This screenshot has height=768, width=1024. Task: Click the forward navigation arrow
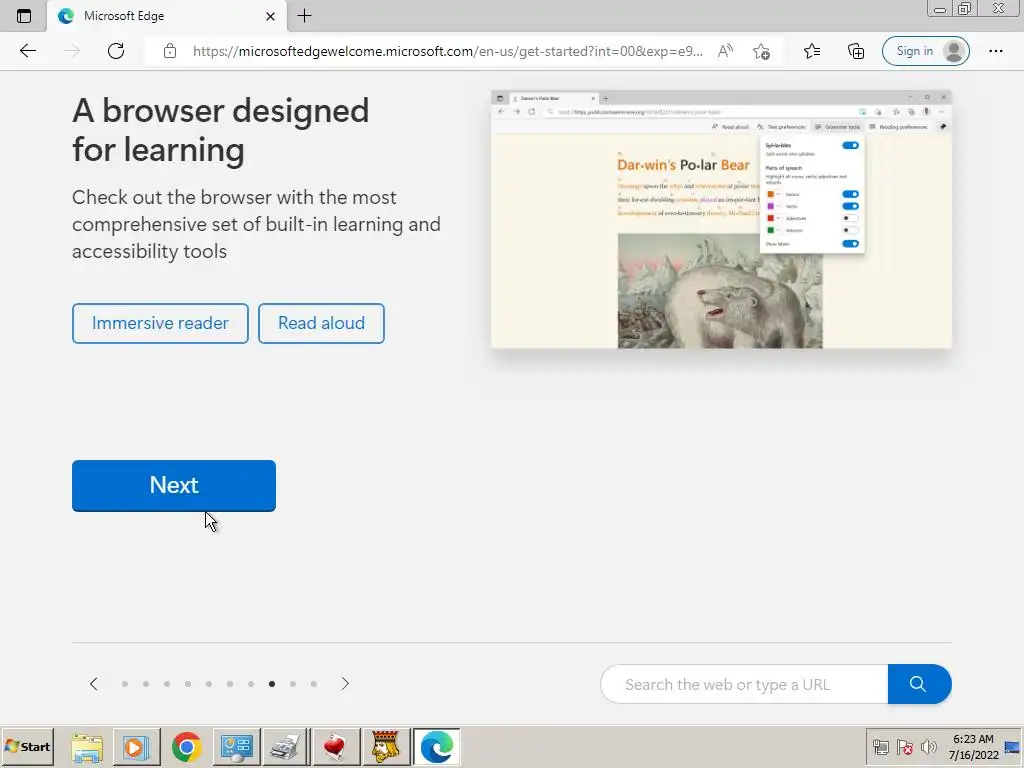coord(72,51)
